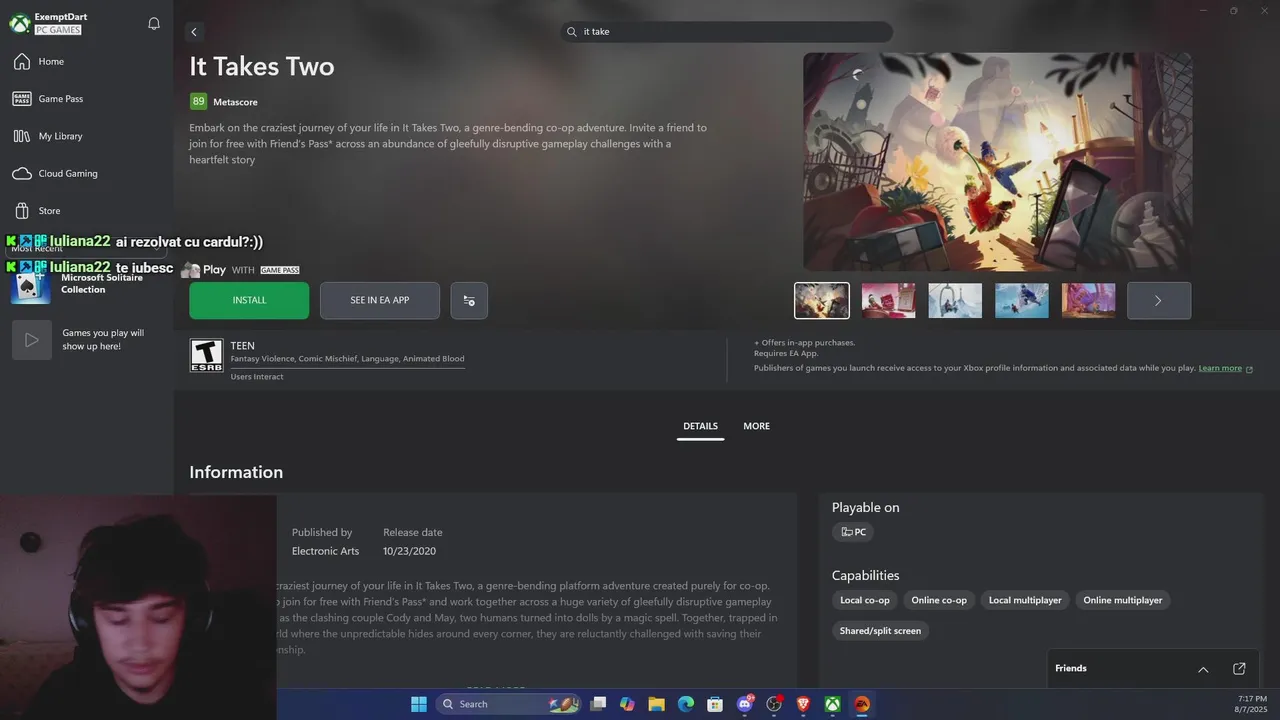1280x720 pixels.
Task: Click the Online co-op capability chip
Action: click(x=939, y=600)
